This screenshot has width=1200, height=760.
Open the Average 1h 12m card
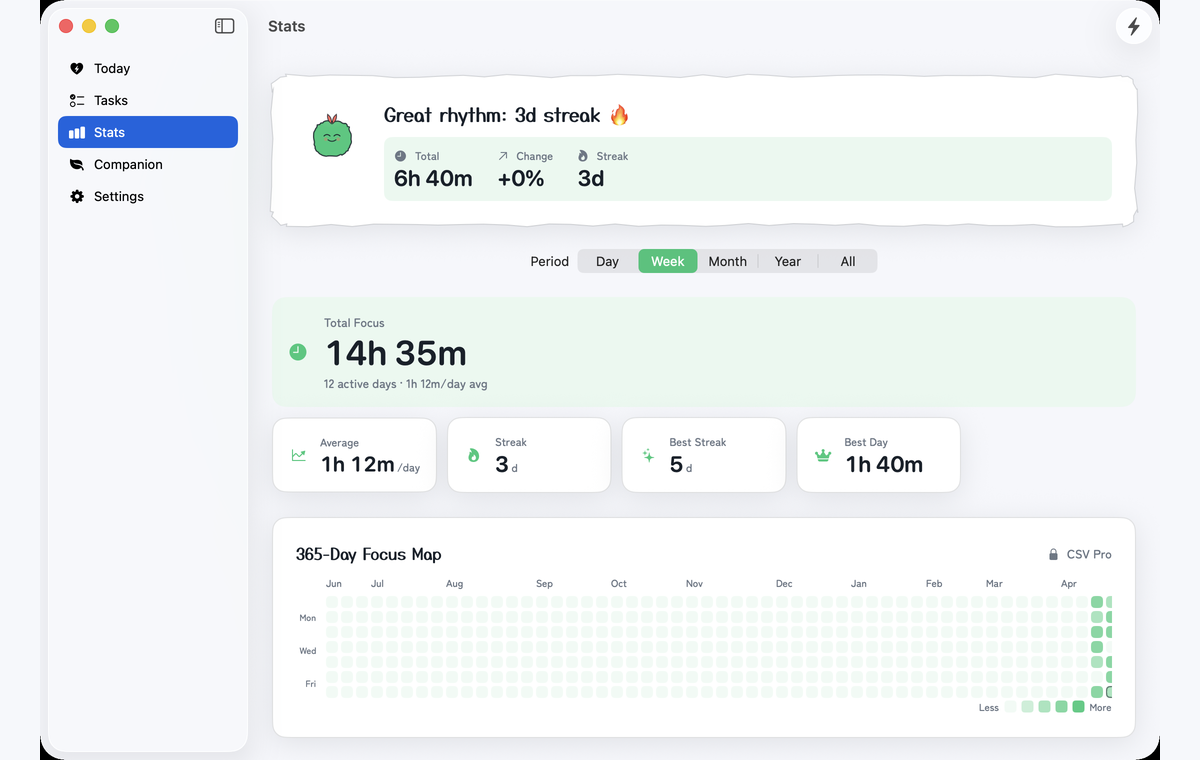coord(354,455)
